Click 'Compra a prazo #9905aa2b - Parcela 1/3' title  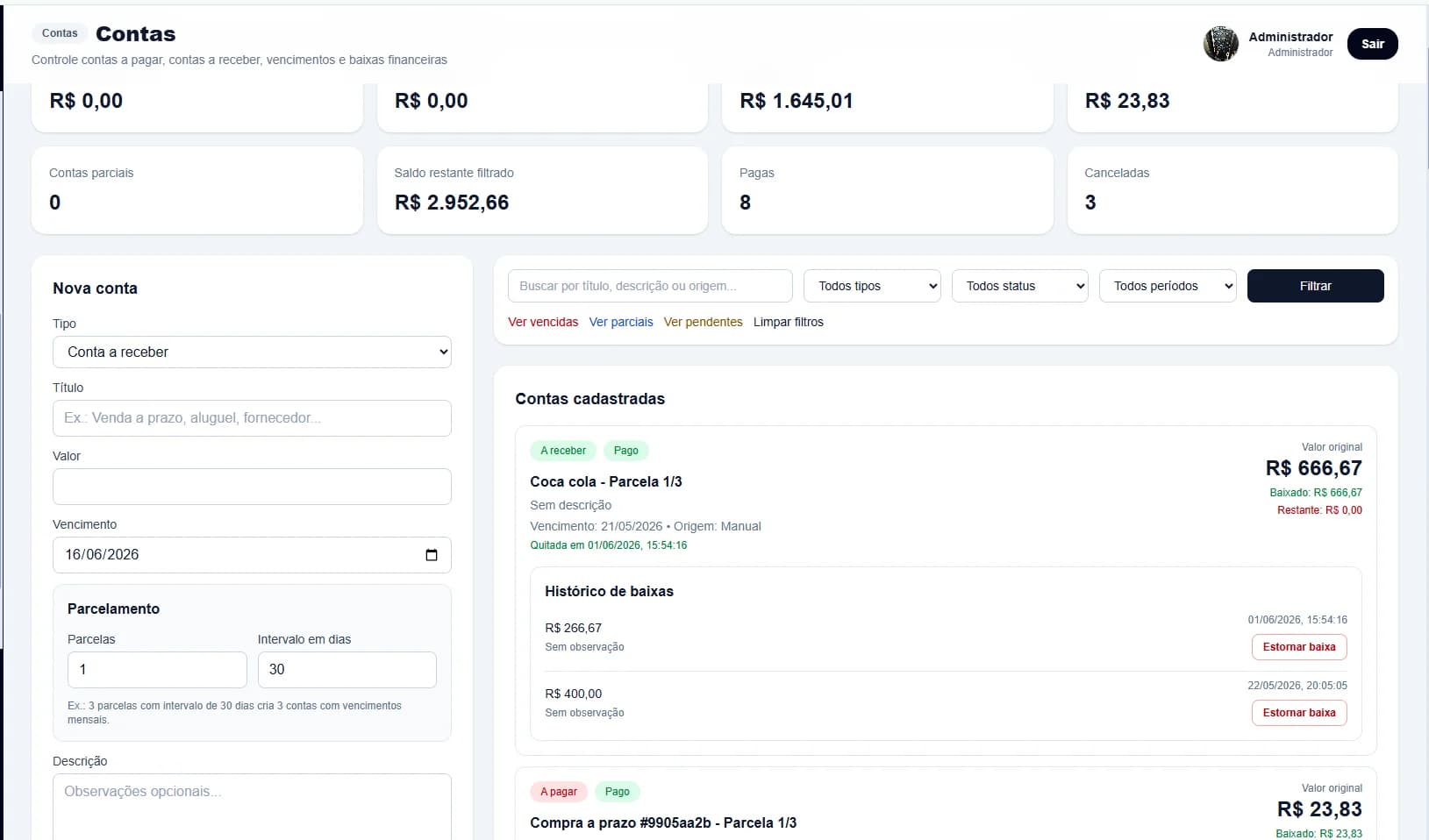pyautogui.click(x=663, y=822)
